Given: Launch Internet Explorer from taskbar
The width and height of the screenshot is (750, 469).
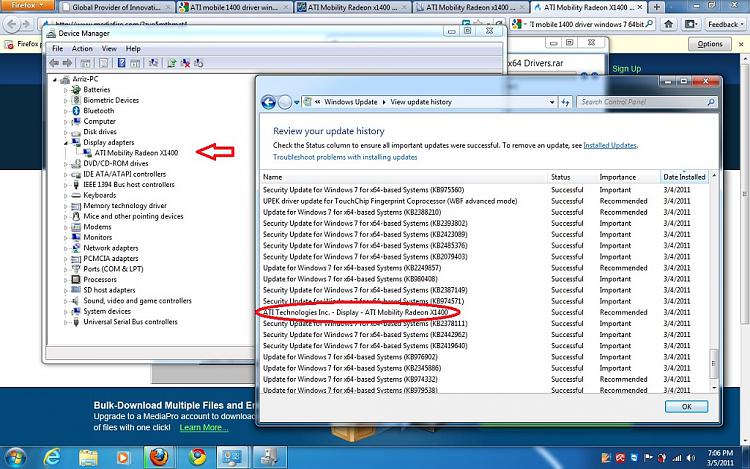Looking at the screenshot, I should pos(51,458).
